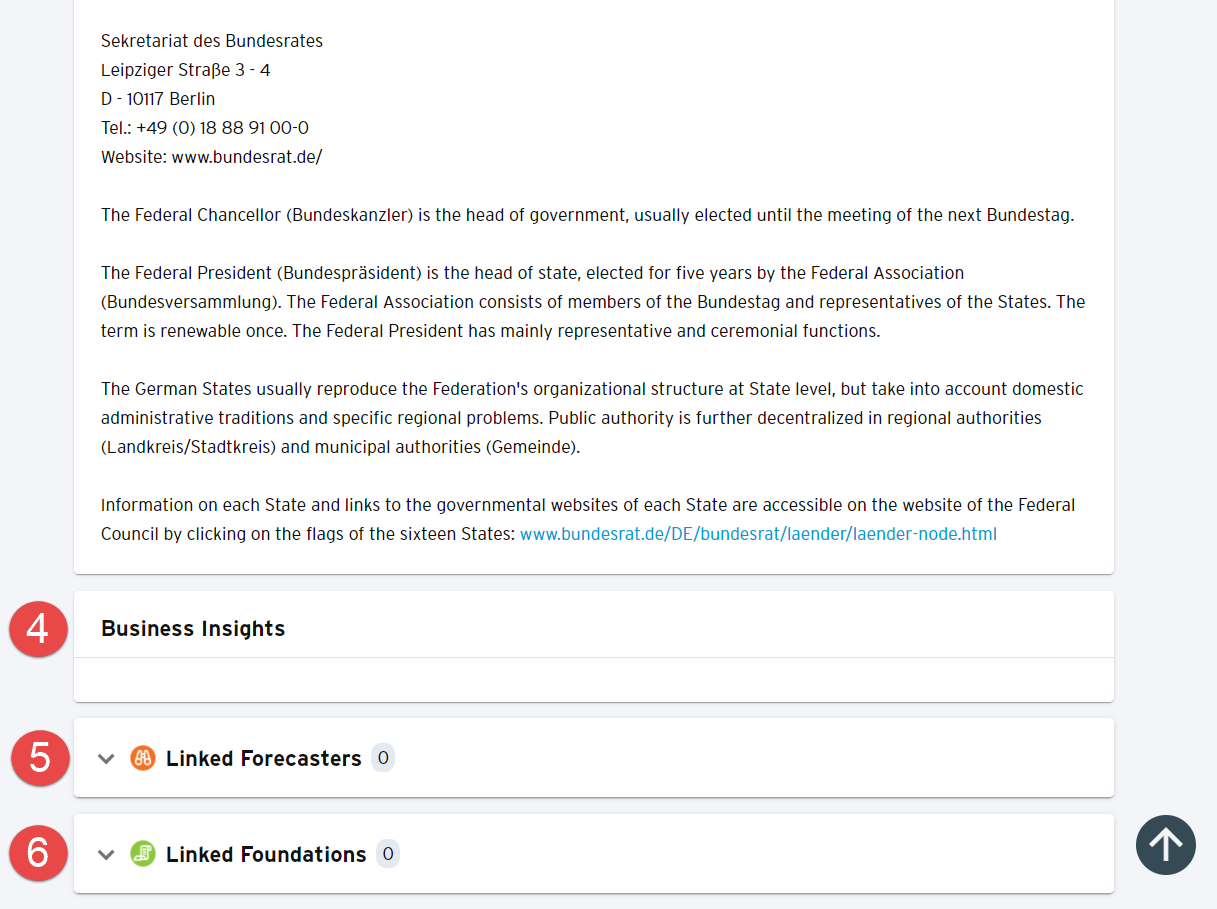This screenshot has width=1217, height=909.
Task: Click the red number 6 marker
Action: 38,853
